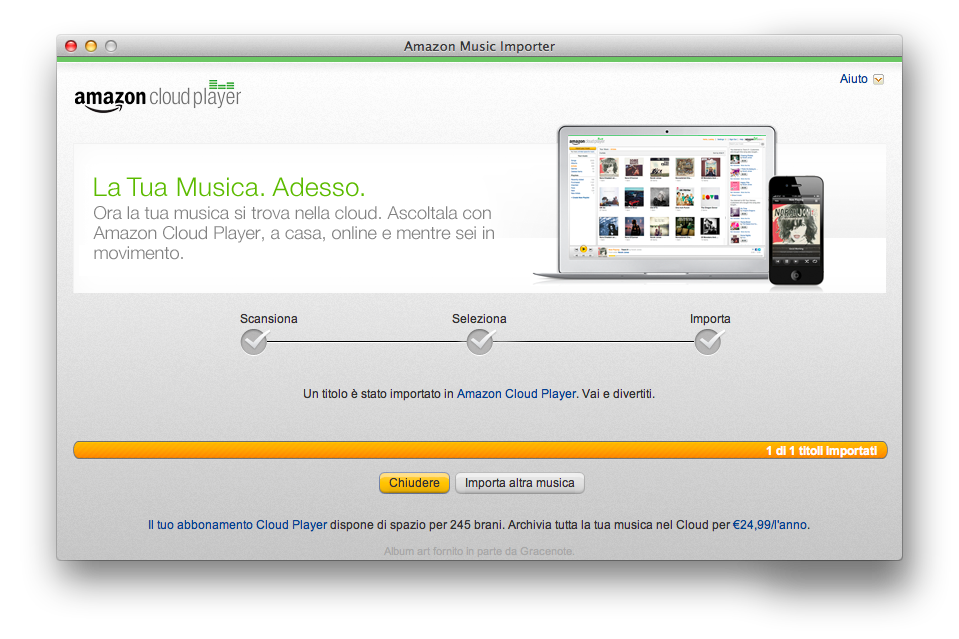Expand the Aiuto dropdown arrow
Viewport: 959px width, 639px height.
[x=878, y=80]
